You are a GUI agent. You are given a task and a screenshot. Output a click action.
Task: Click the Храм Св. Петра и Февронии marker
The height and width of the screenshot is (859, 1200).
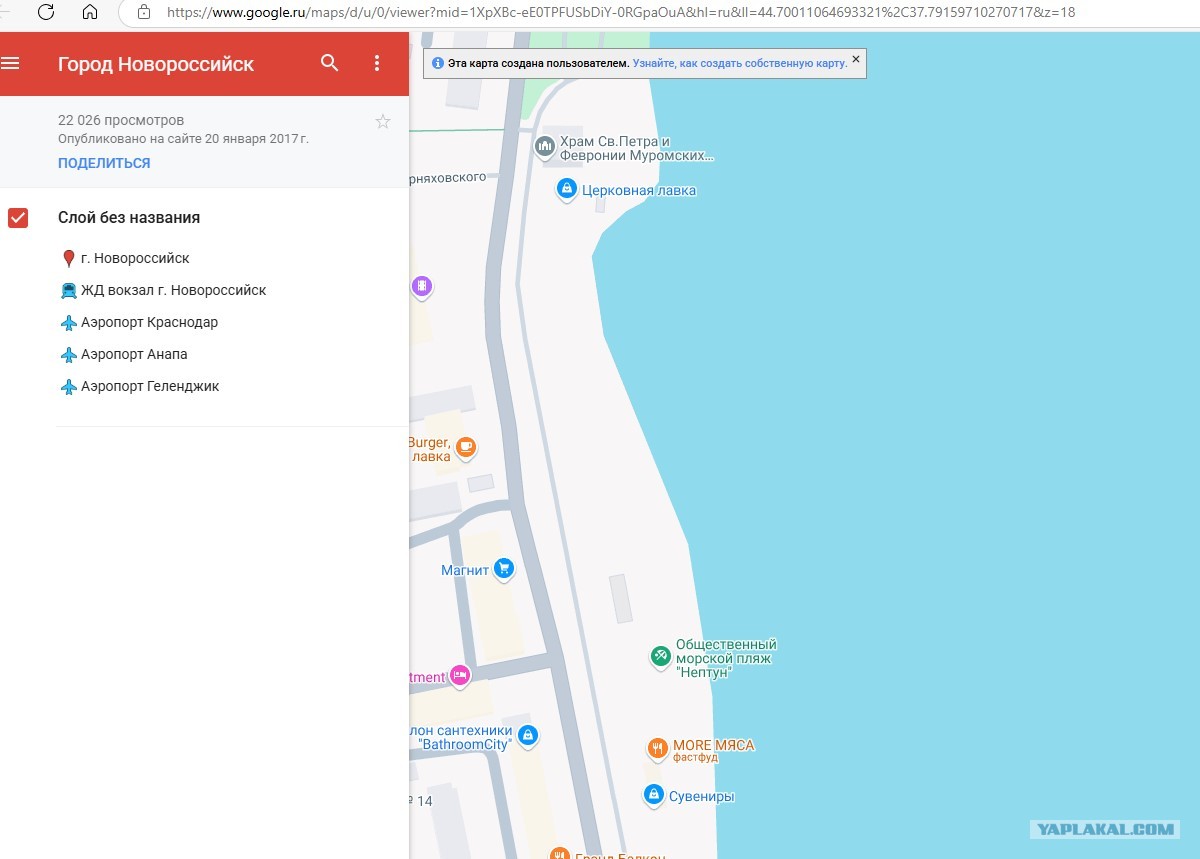(x=545, y=148)
